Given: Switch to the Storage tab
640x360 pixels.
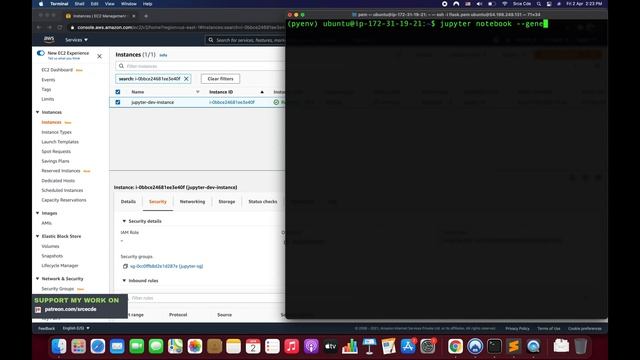Looking at the screenshot, I should tap(227, 202).
